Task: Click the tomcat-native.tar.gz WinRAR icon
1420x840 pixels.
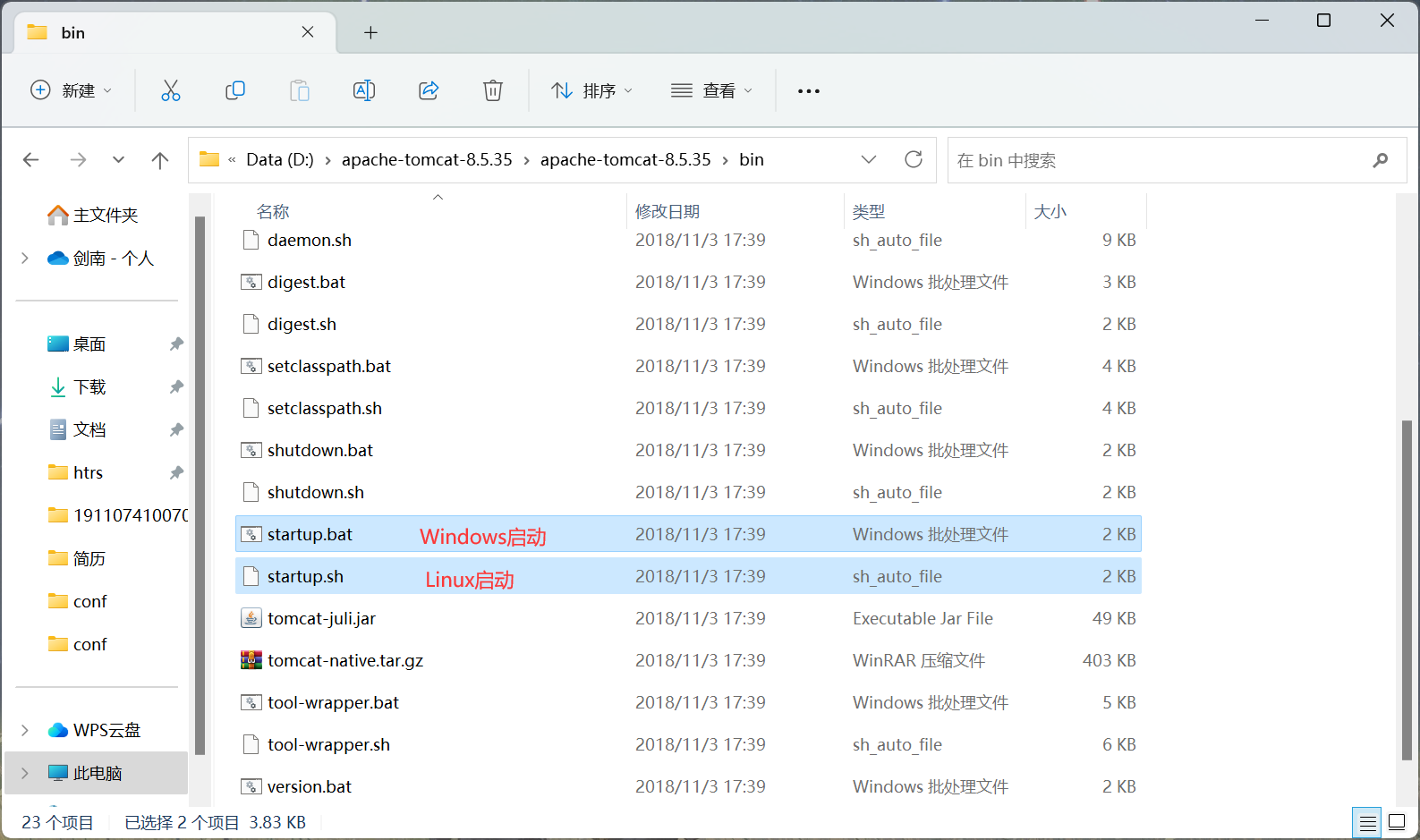Action: 251,660
